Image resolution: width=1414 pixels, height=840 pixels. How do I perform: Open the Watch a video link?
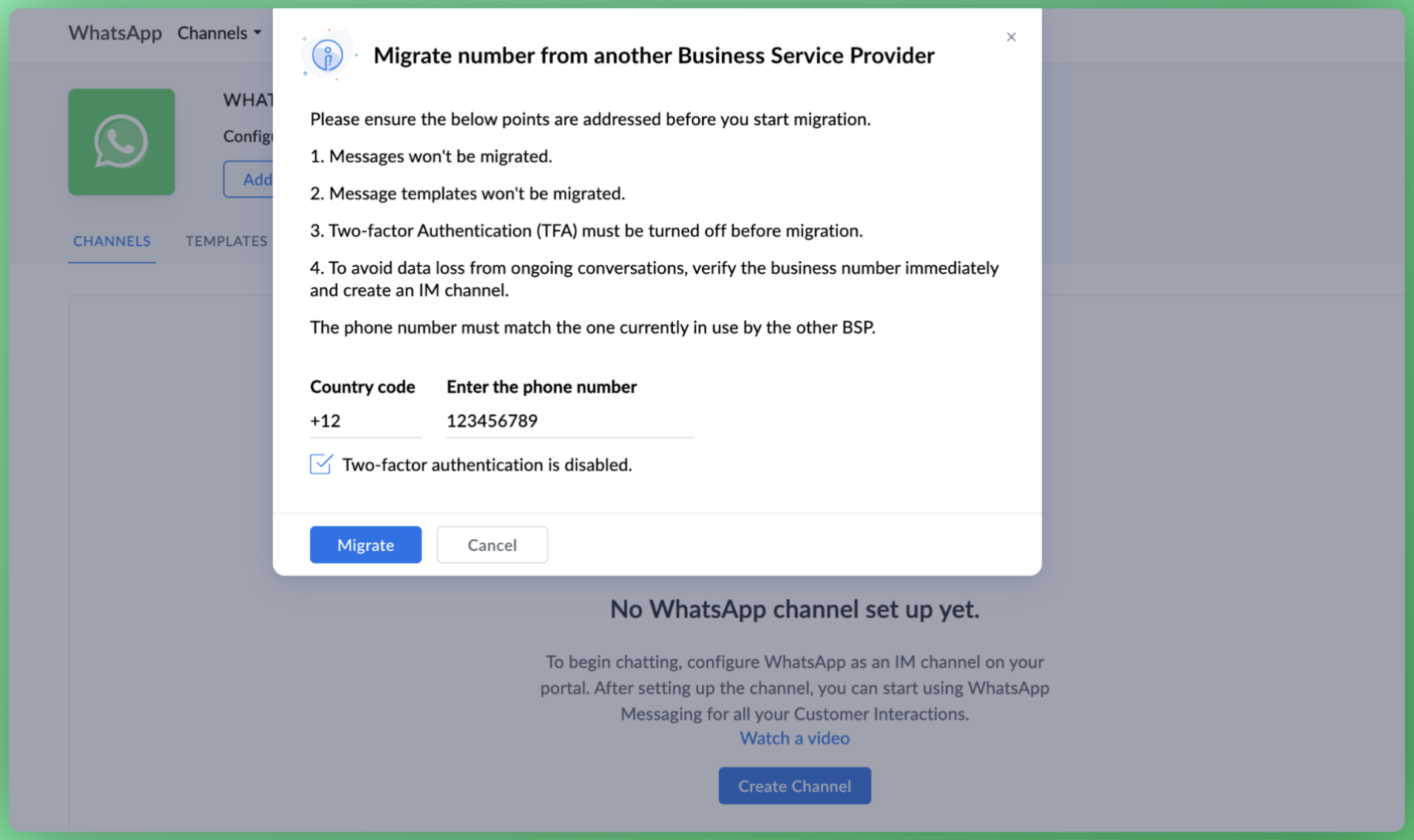point(794,738)
